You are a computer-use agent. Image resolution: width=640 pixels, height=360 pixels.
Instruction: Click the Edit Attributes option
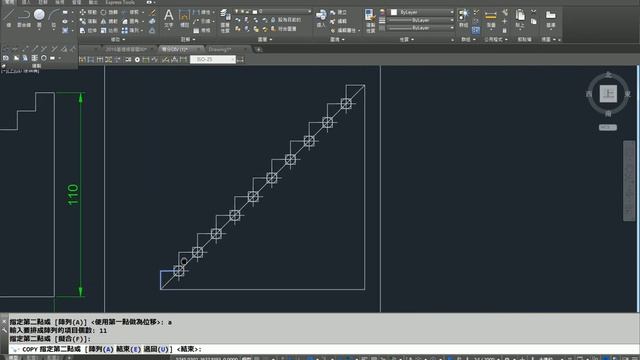click(x=344, y=30)
